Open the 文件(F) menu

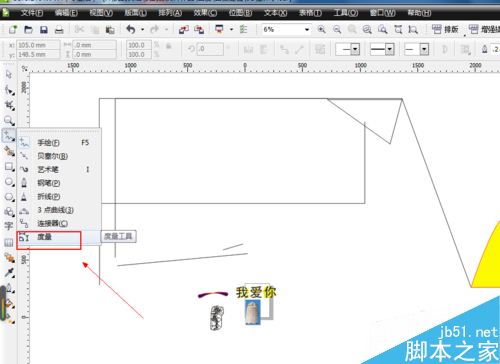(32, 13)
